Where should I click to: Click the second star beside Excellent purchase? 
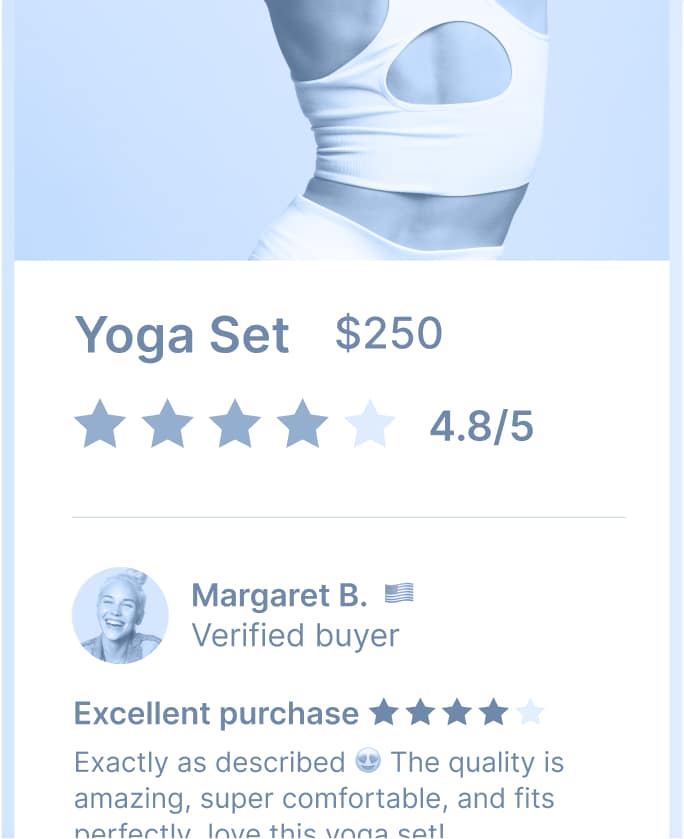click(420, 713)
